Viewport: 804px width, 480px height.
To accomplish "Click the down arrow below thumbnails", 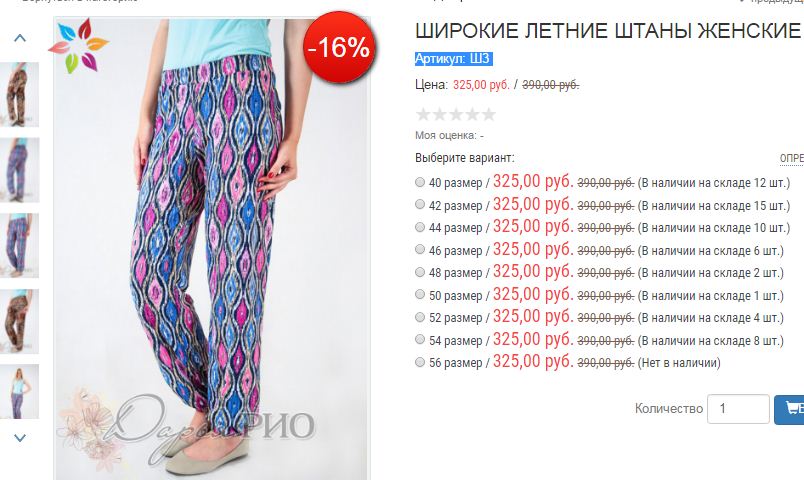I will pyautogui.click(x=19, y=438).
